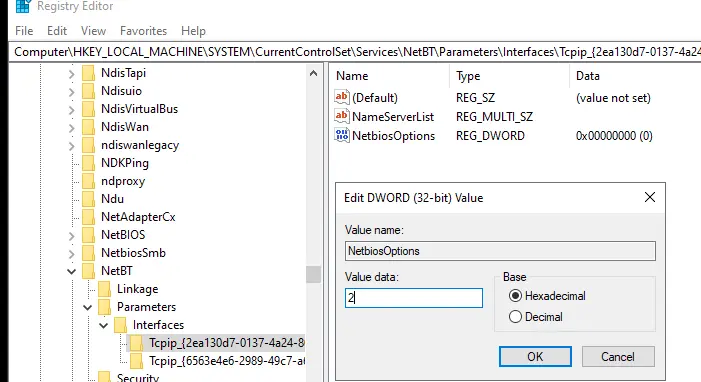Viewport: 701px width, 382px height.
Task: Click the NameServerList string value icon
Action: coord(342,116)
